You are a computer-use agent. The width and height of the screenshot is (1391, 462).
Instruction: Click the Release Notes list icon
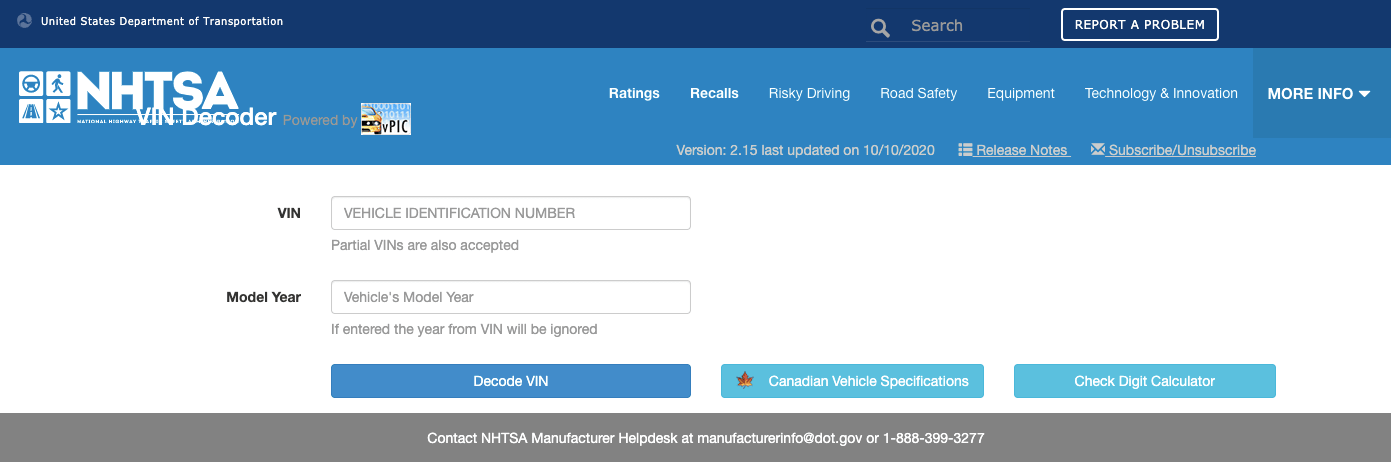tap(965, 150)
